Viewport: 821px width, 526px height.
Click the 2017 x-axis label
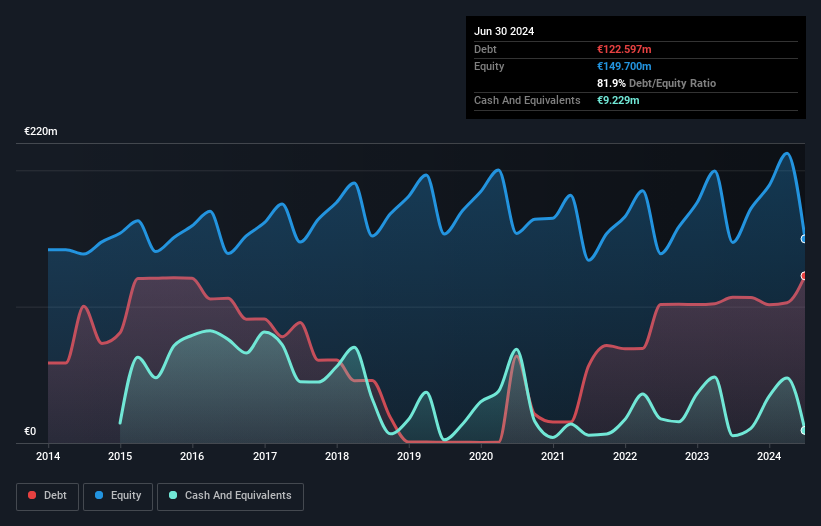(x=265, y=456)
